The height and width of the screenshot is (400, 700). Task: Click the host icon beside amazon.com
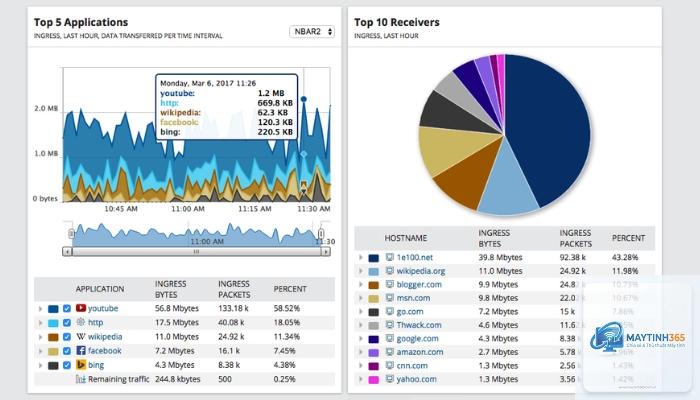[390, 352]
